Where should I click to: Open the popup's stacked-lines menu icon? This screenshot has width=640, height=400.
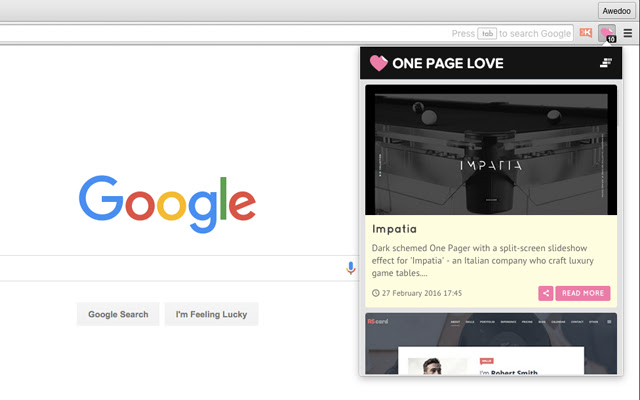[606, 62]
